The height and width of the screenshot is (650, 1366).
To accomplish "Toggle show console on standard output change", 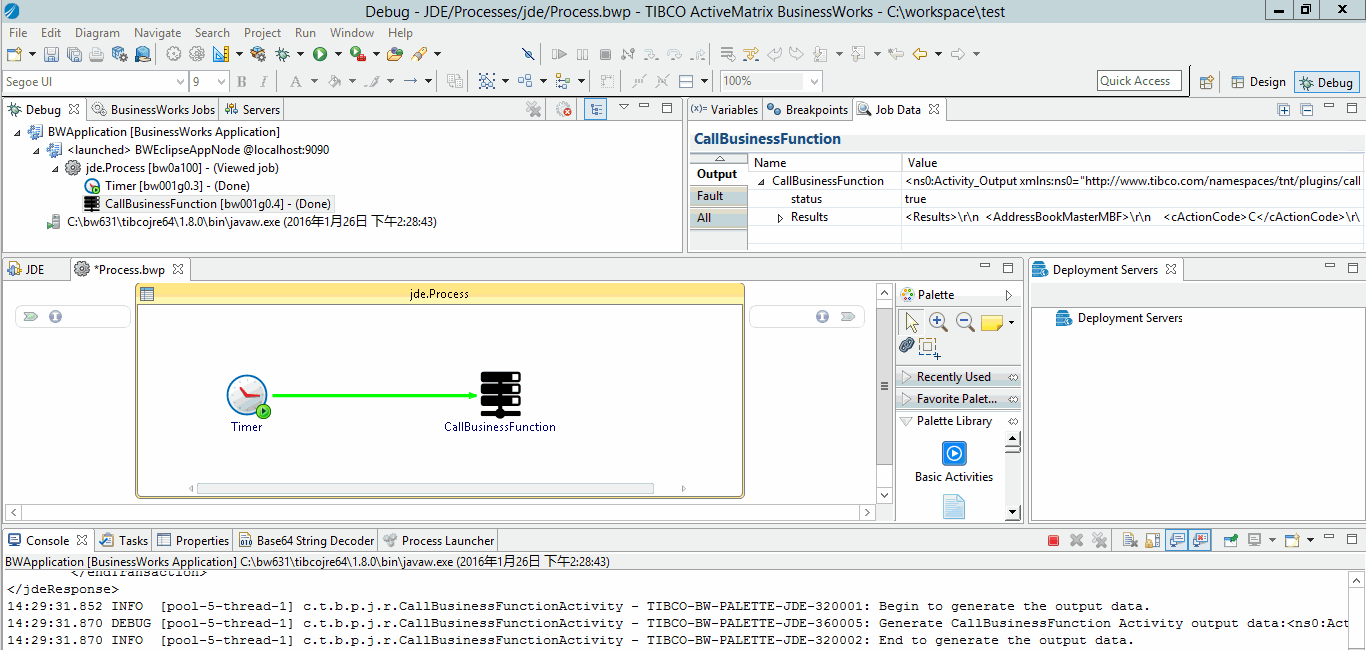I will pos(1177,540).
